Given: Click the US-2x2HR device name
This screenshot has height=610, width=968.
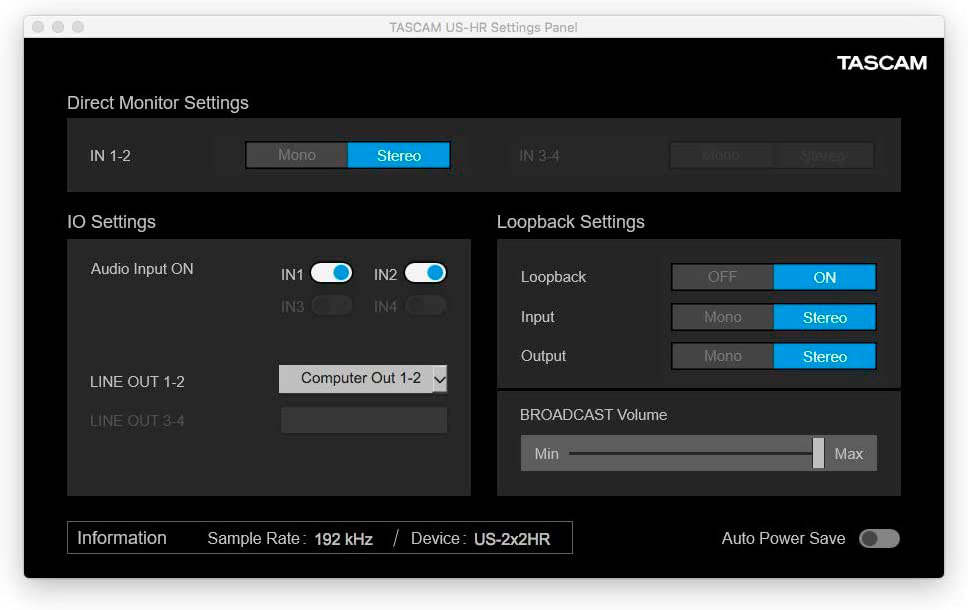Looking at the screenshot, I should (x=511, y=539).
